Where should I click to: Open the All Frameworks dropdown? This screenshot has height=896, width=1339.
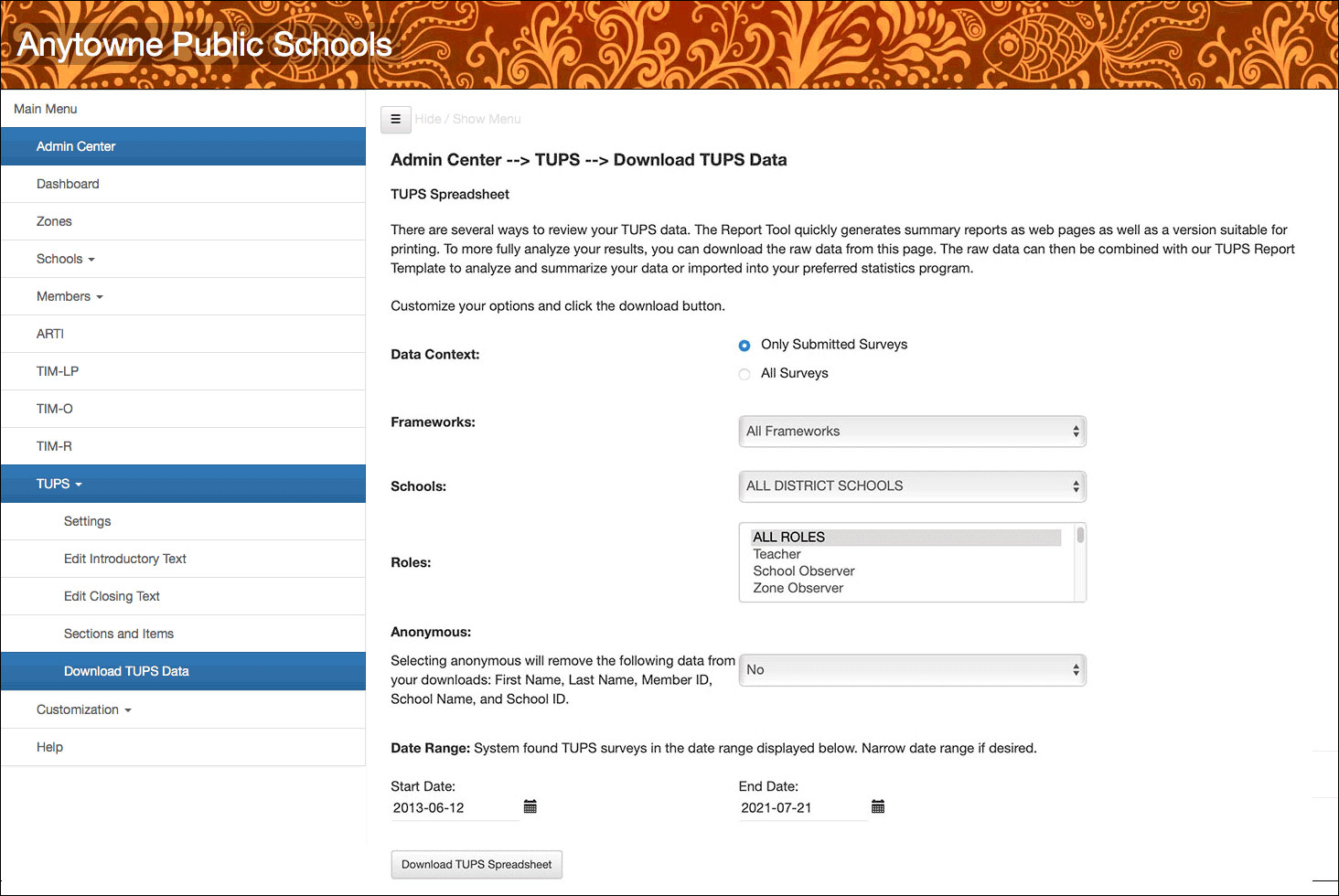tap(912, 432)
